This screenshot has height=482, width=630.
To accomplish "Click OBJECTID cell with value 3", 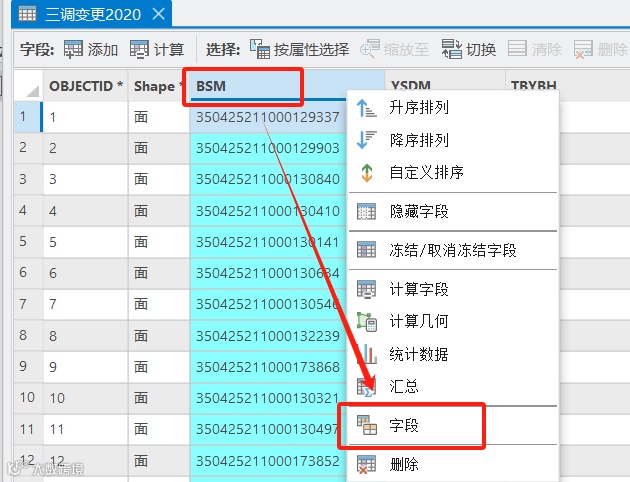I will 85,179.
